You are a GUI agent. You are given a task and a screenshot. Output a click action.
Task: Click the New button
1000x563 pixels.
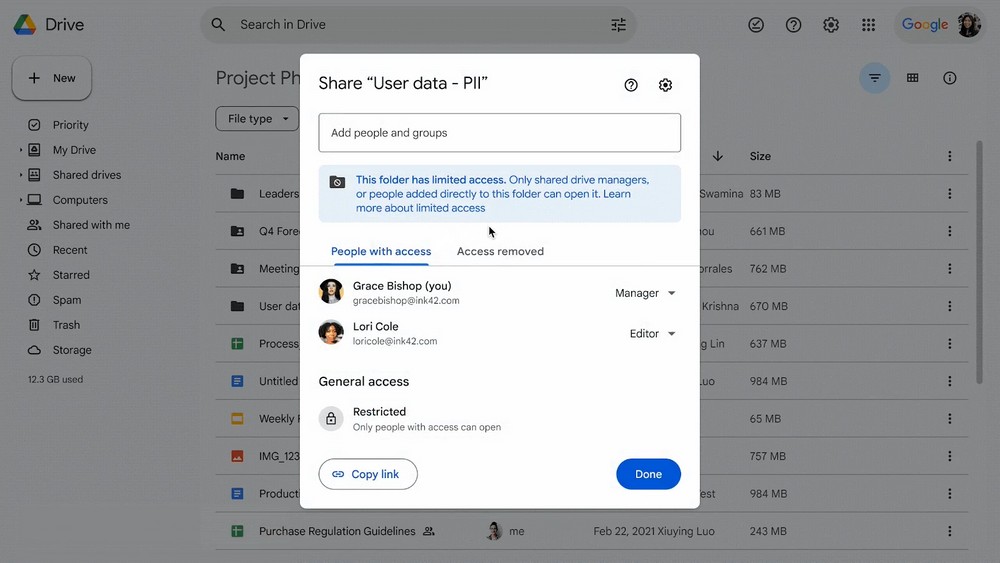(x=52, y=78)
